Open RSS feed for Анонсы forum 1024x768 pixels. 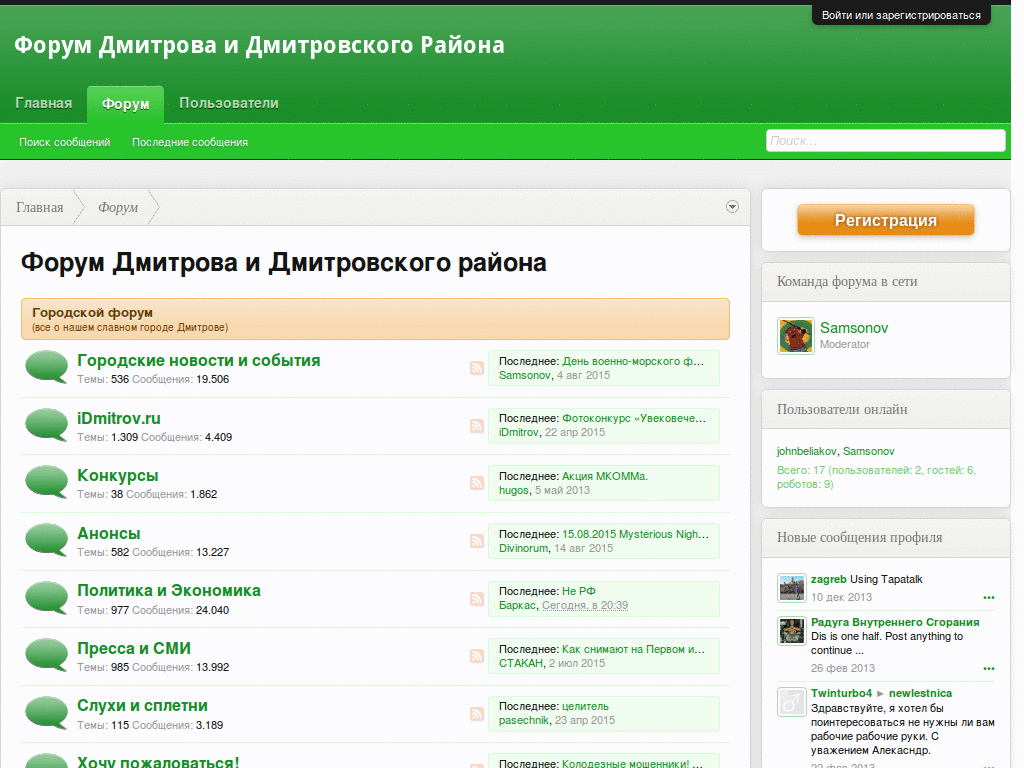pyautogui.click(x=477, y=541)
